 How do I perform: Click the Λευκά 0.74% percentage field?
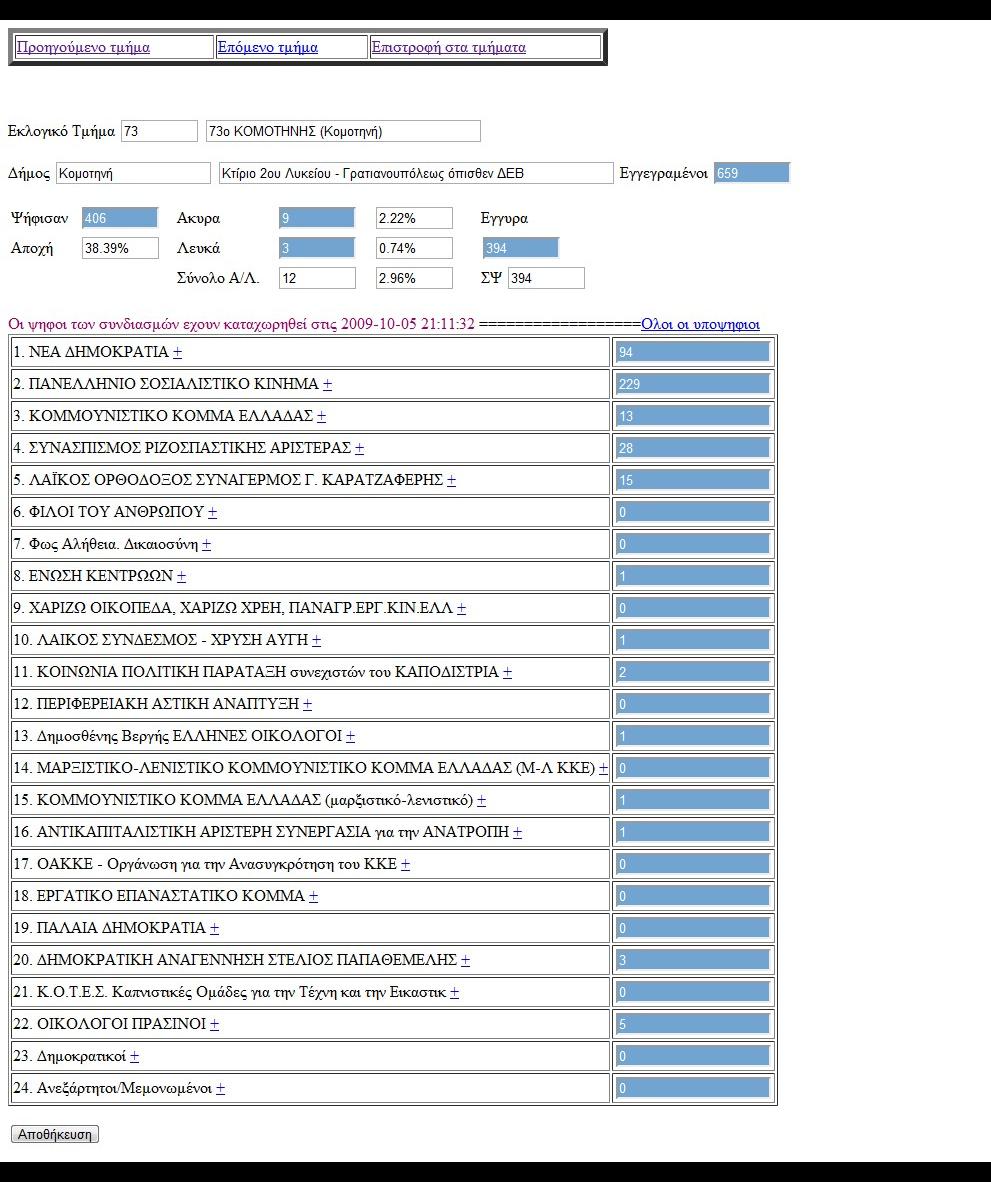(414, 248)
